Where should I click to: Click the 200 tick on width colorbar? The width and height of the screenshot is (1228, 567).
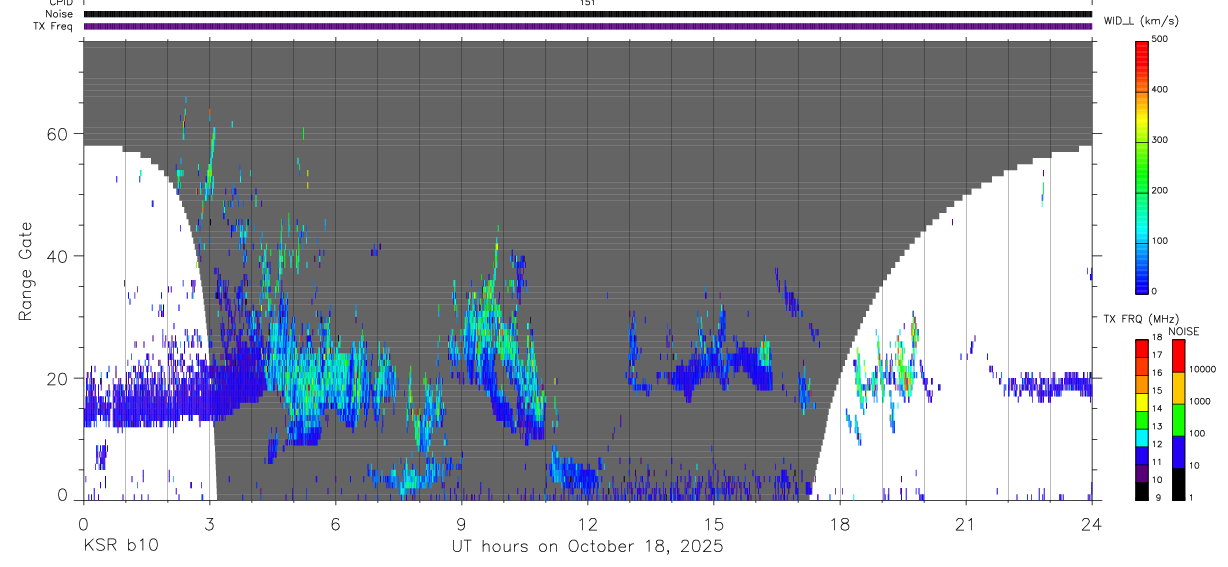[x=1160, y=190]
